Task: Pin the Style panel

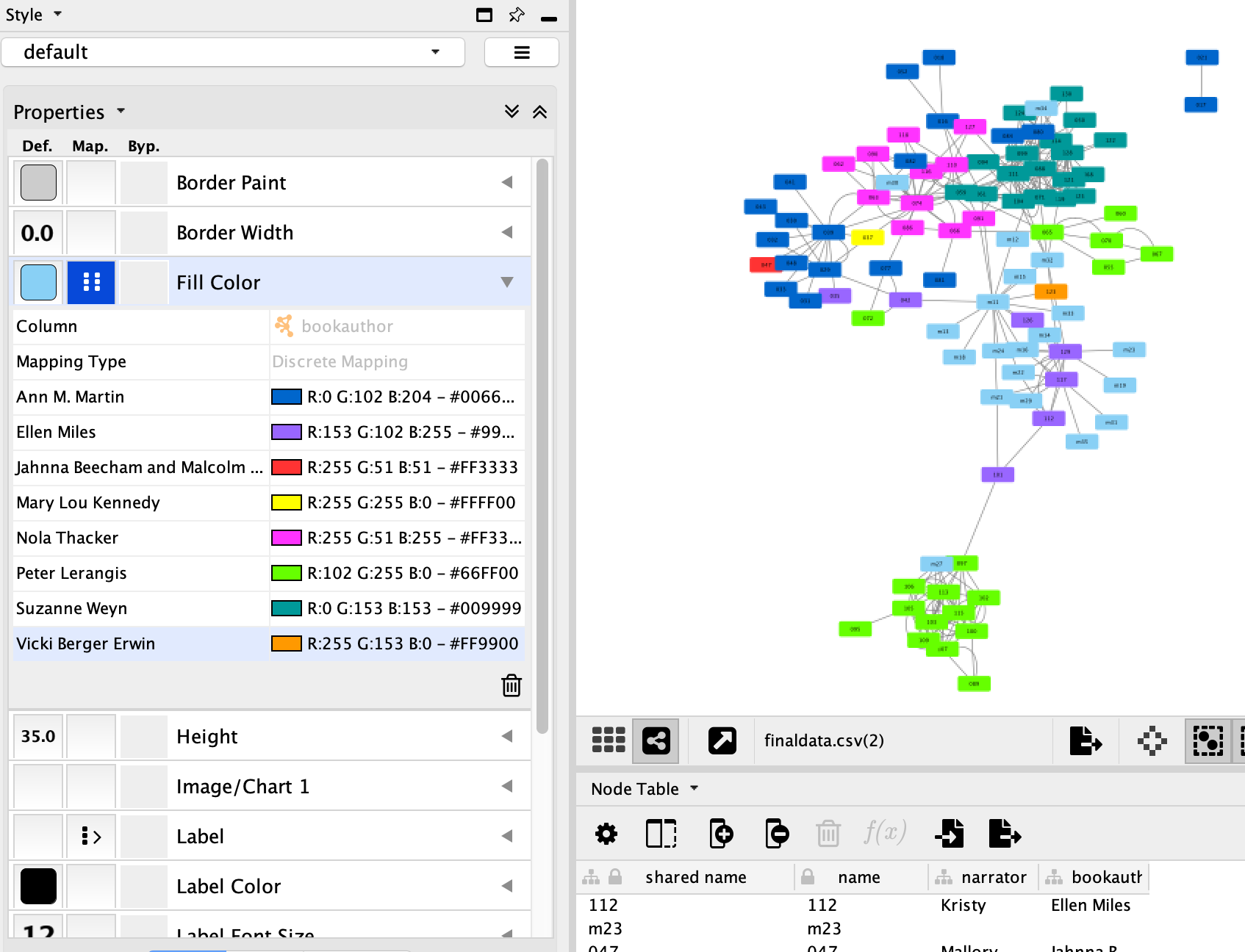Action: (517, 15)
